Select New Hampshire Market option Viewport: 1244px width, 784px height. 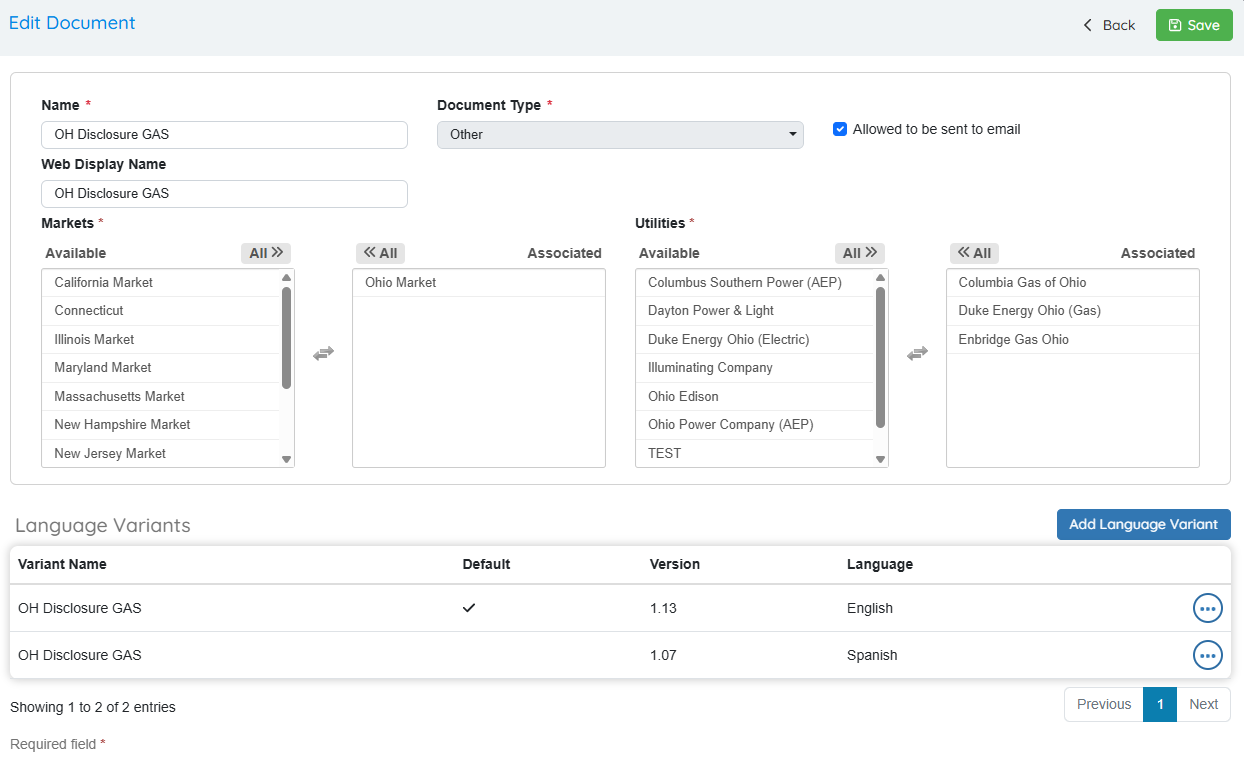click(x=160, y=425)
